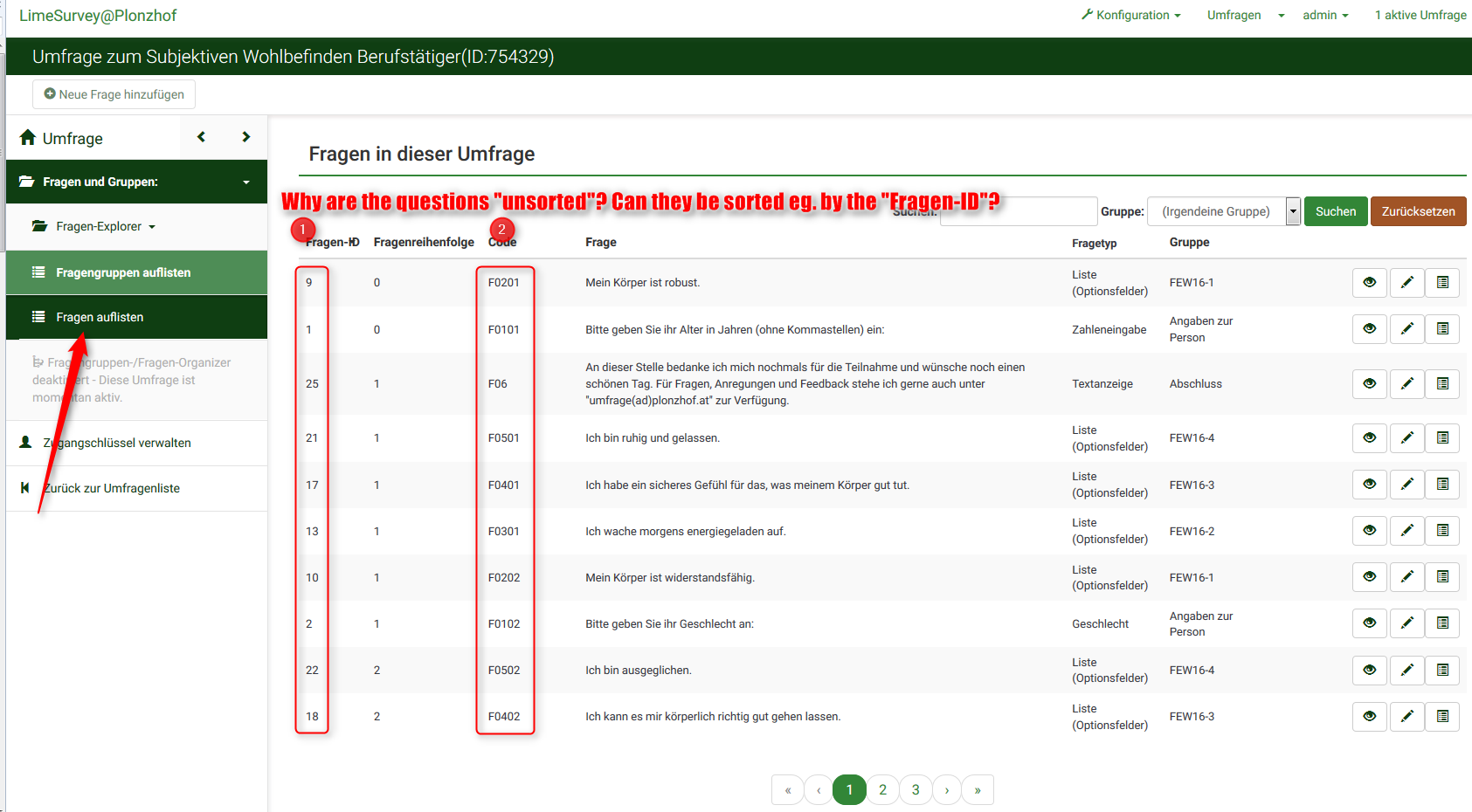Edit question F0202 using pencil icon
The height and width of the screenshot is (812, 1472).
click(x=1406, y=577)
